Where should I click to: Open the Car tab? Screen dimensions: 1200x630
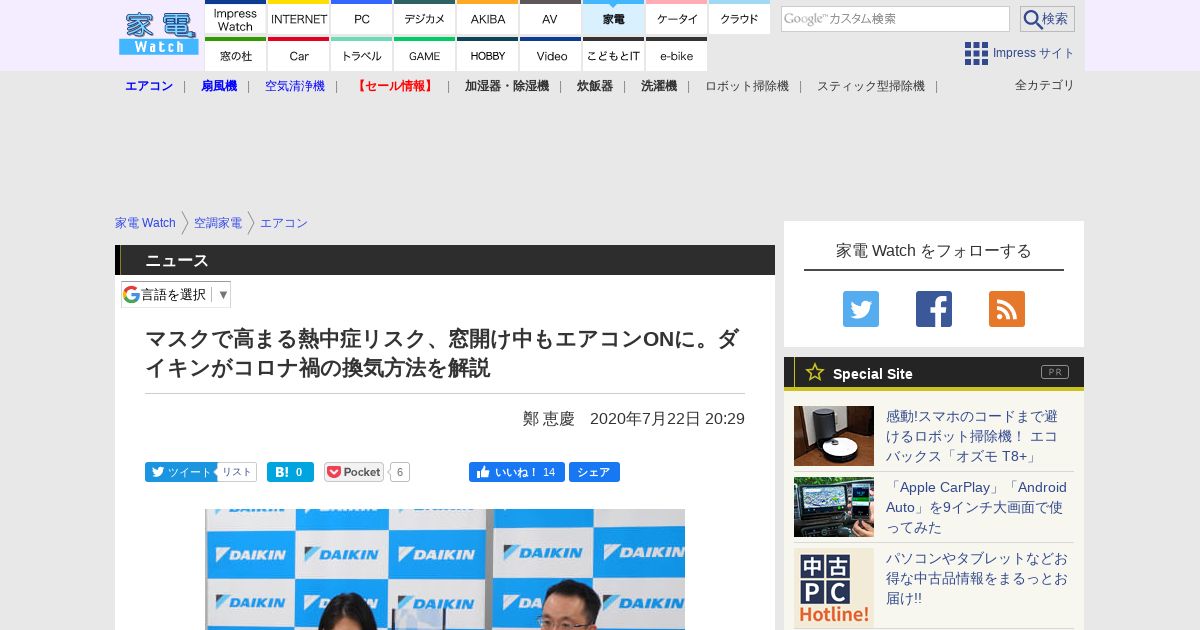[299, 55]
